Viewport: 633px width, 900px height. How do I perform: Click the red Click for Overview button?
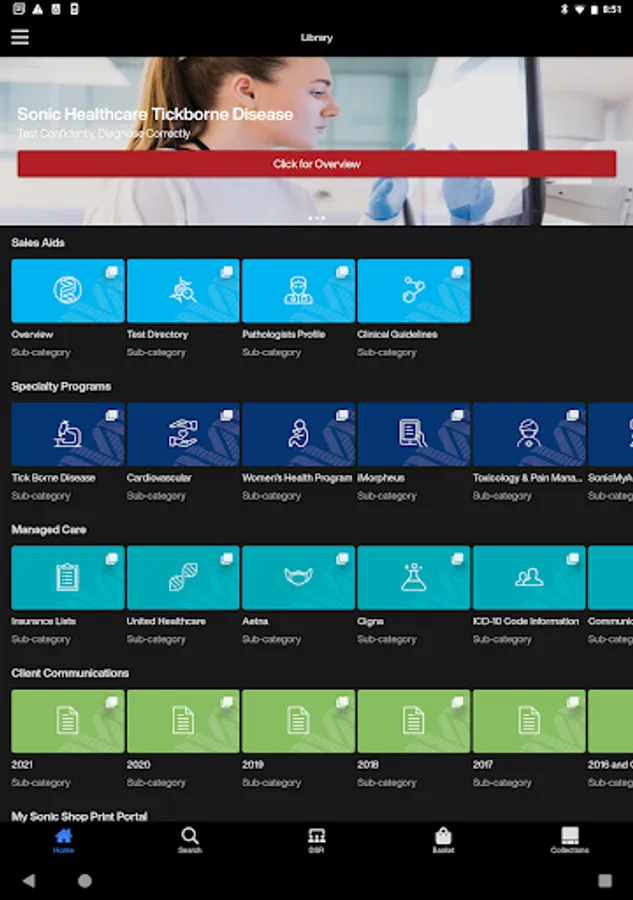pyautogui.click(x=317, y=164)
